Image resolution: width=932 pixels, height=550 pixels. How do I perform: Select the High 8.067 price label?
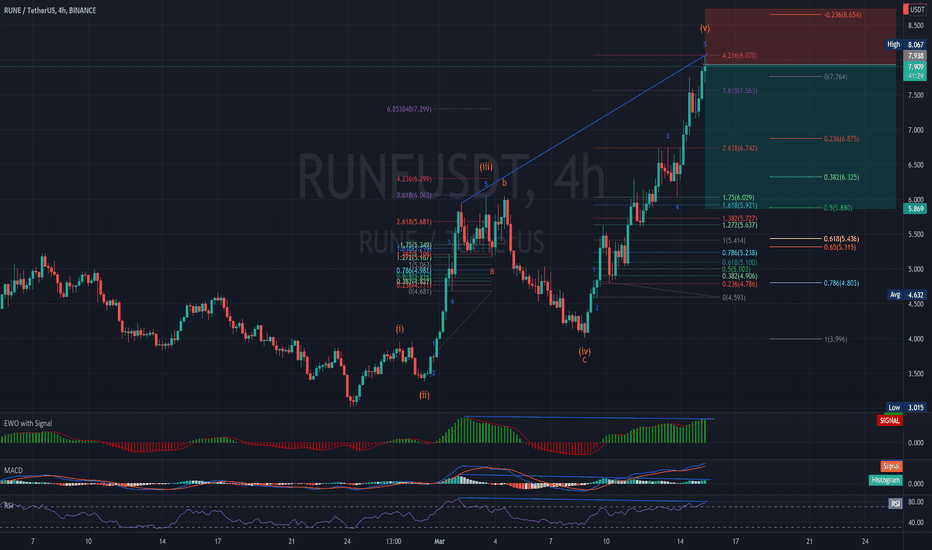[906, 45]
